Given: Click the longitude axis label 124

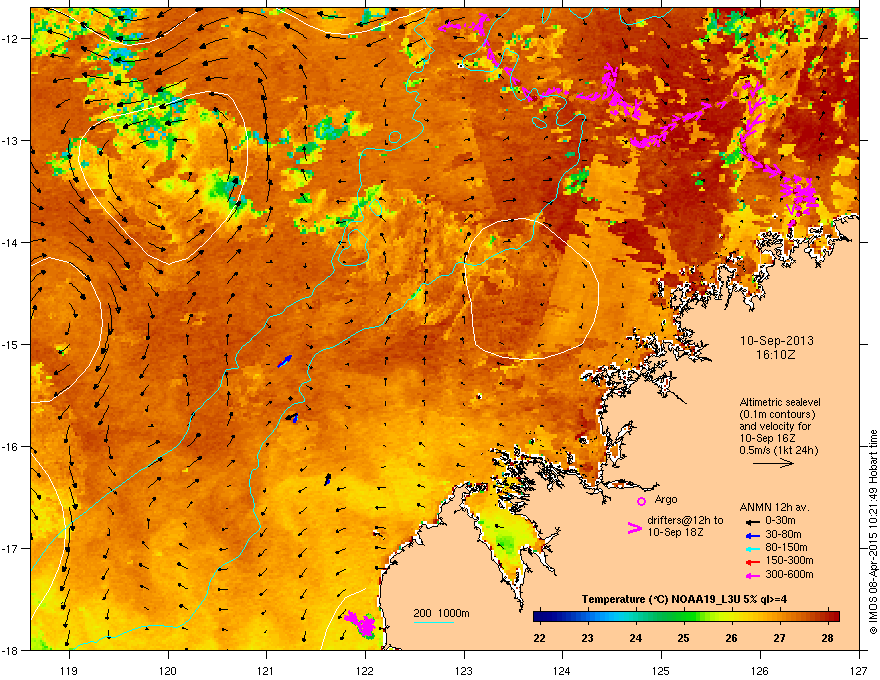Looking at the screenshot, I should point(562,670).
